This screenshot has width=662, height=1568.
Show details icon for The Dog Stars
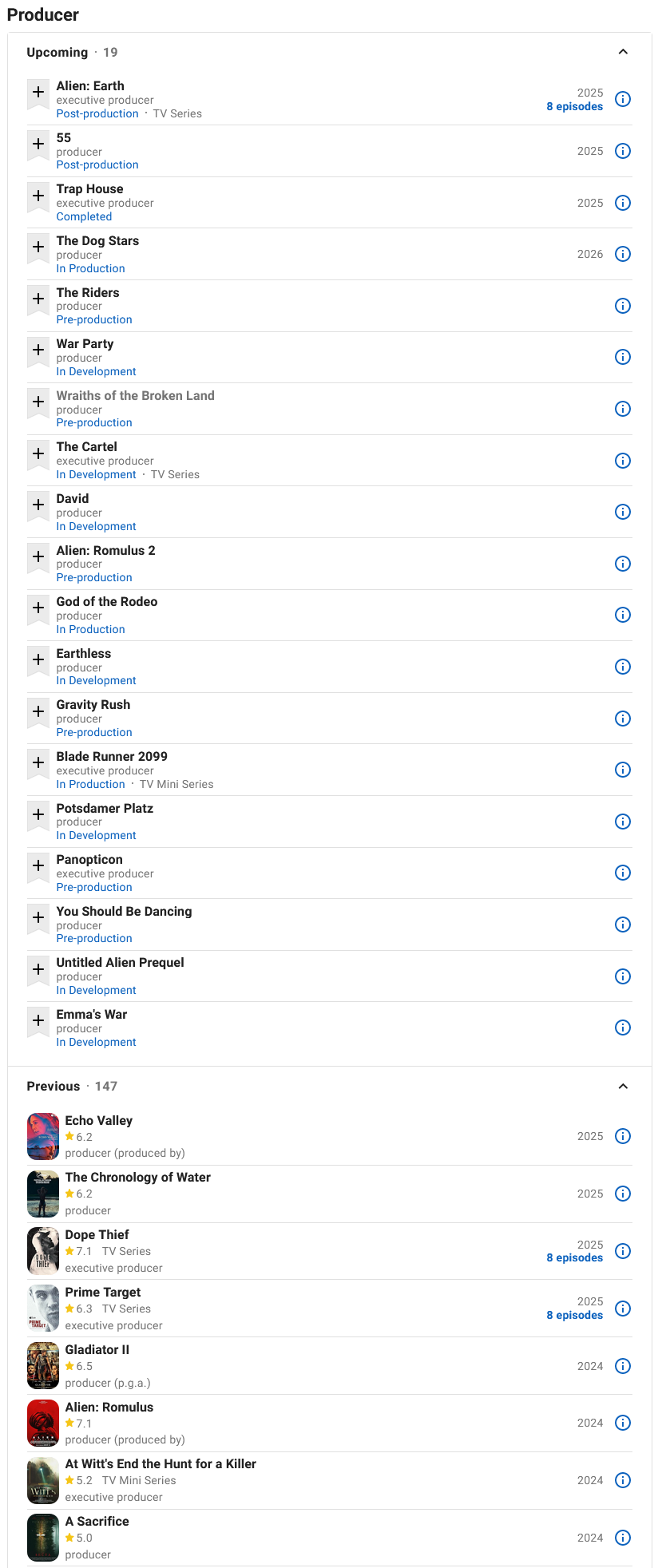[623, 254]
